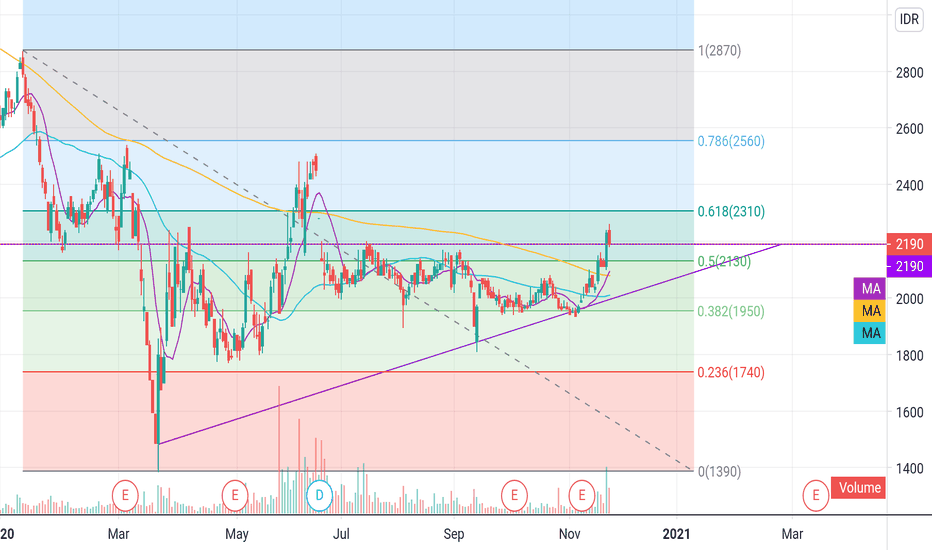Click the 0.236(1740) Fibonacci level label
This screenshot has width=932, height=550.
(731, 372)
